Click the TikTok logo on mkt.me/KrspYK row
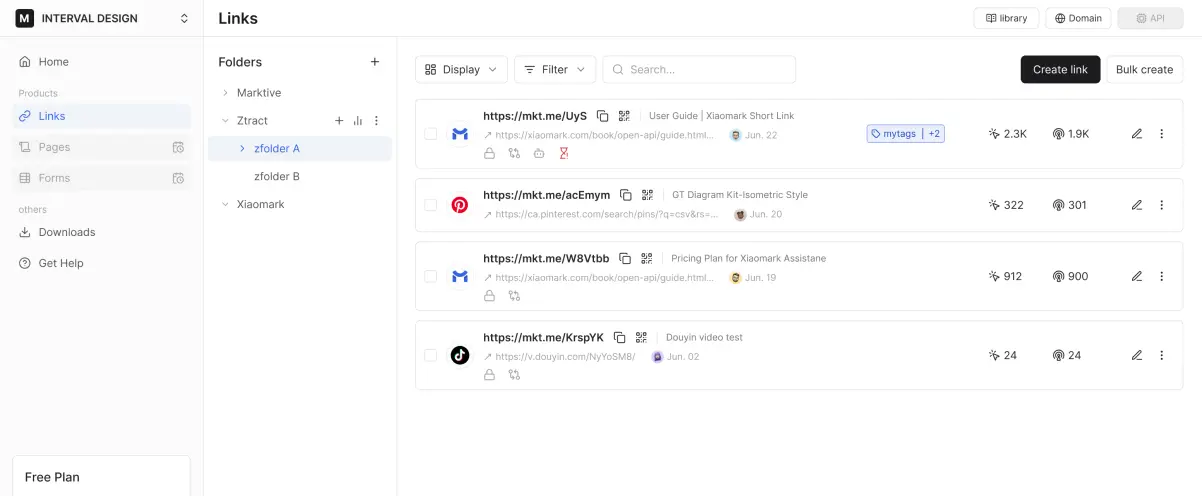The image size is (1202, 496). (459, 355)
